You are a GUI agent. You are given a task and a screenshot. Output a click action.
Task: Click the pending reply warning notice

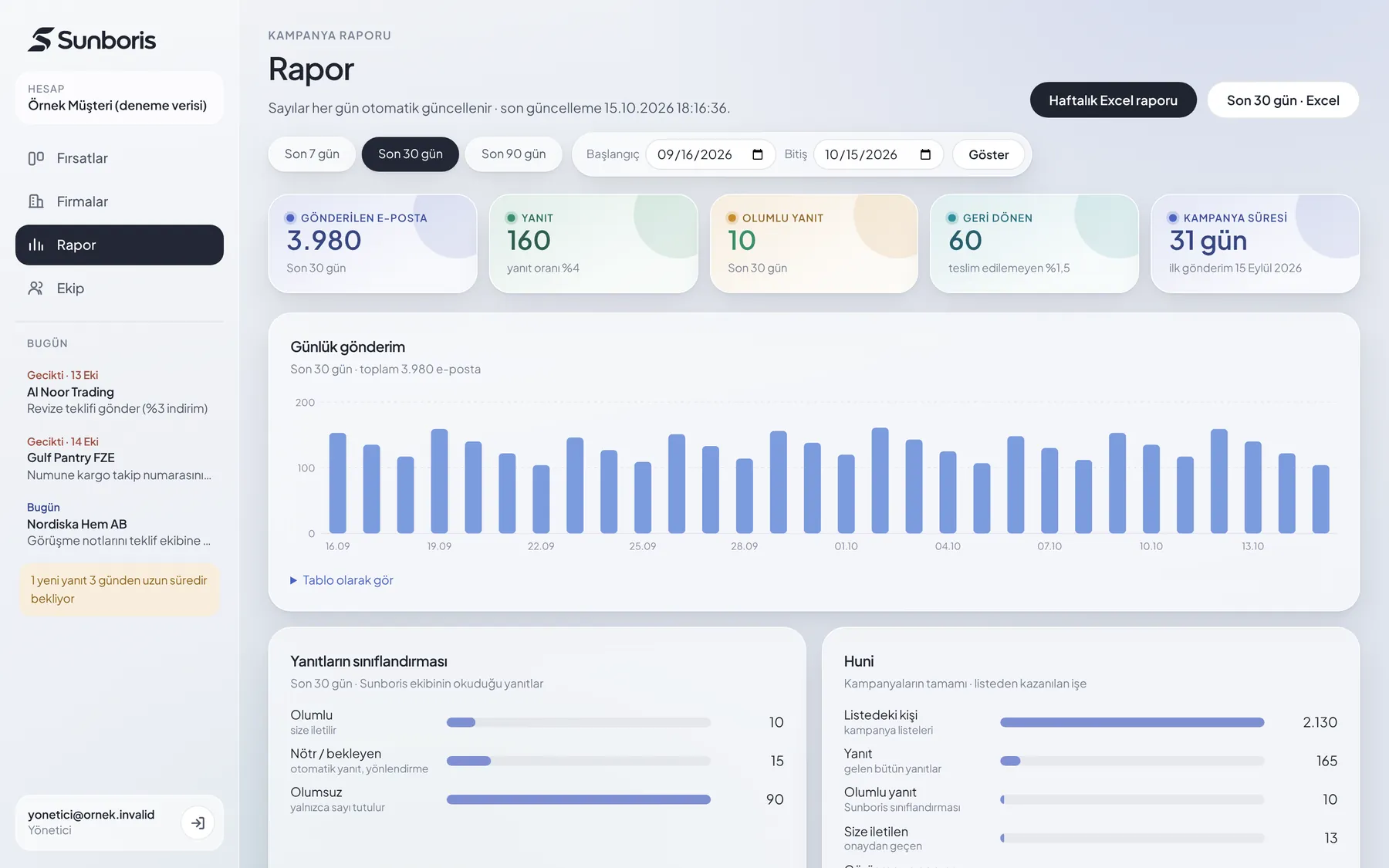[x=120, y=589]
